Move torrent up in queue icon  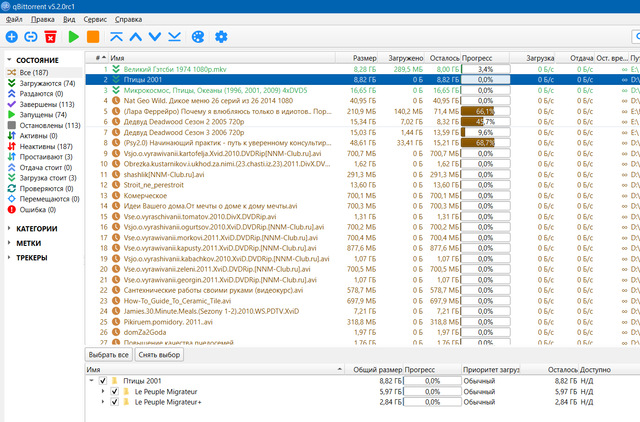tap(136, 37)
